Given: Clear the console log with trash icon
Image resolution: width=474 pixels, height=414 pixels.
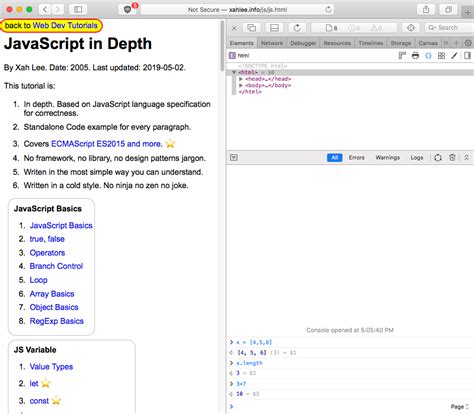Looking at the screenshot, I should click(x=452, y=158).
